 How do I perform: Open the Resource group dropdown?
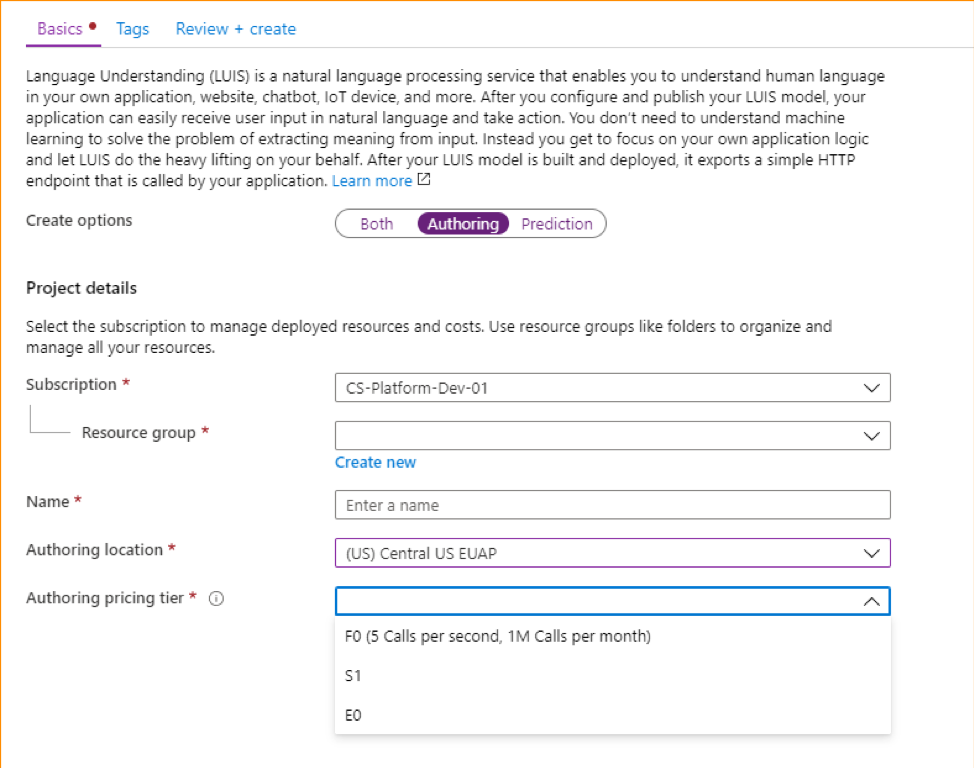[x=612, y=436]
